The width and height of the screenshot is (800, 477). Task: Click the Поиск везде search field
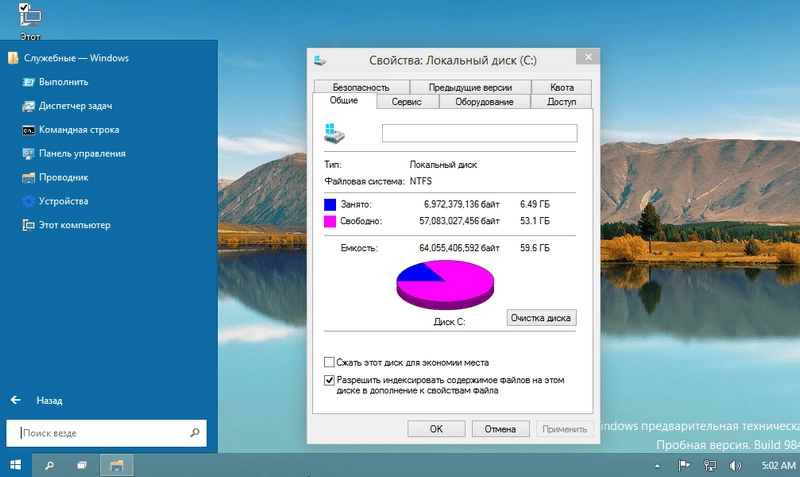pos(107,433)
